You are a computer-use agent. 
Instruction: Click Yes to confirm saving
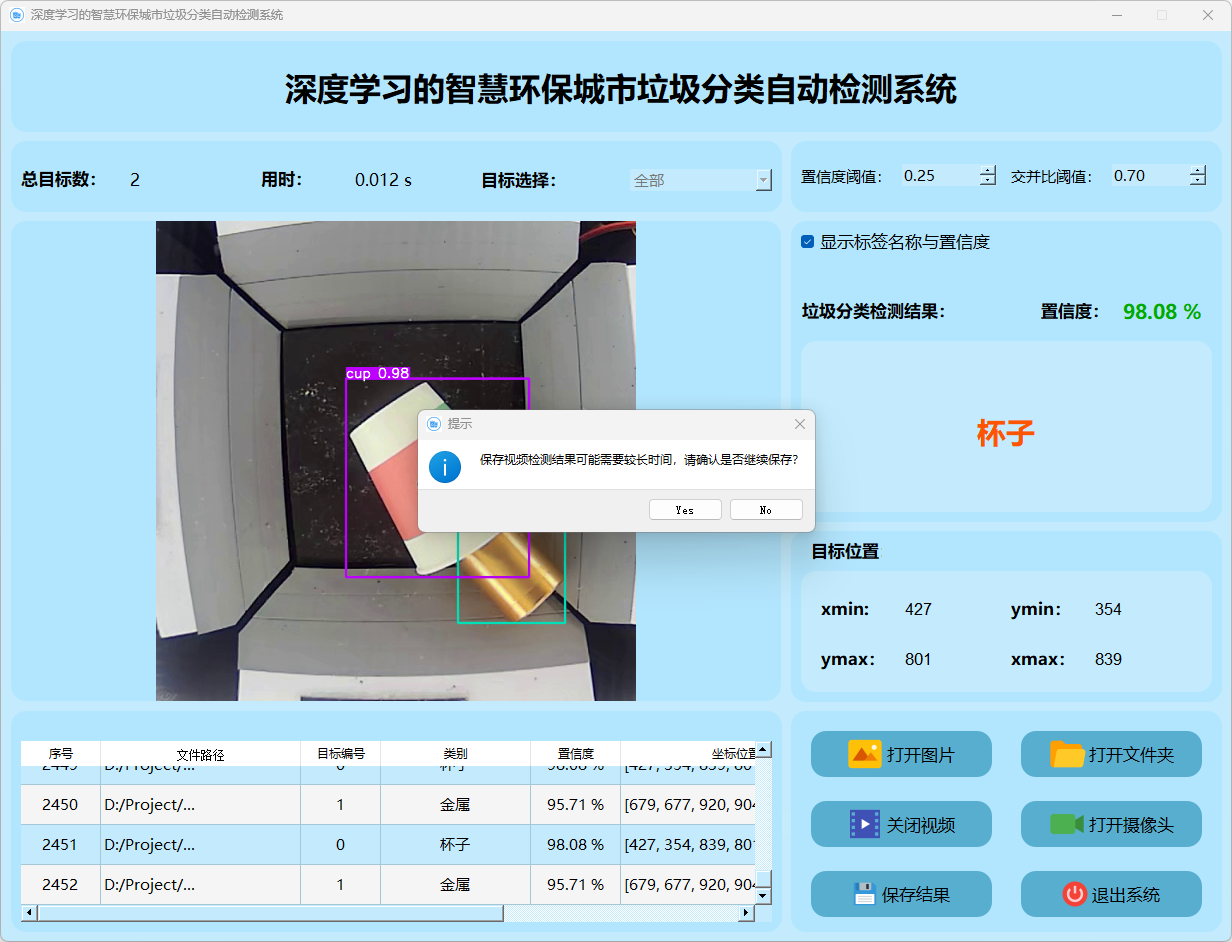pyautogui.click(x=685, y=510)
